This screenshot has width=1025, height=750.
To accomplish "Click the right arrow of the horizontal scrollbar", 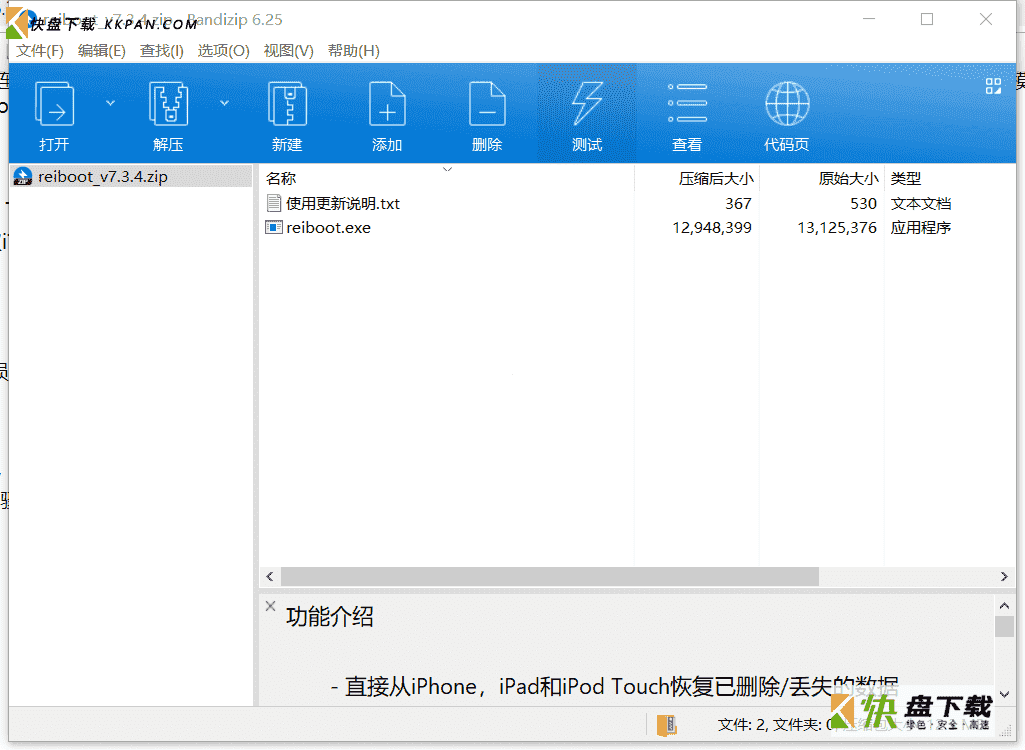I will 1004,576.
